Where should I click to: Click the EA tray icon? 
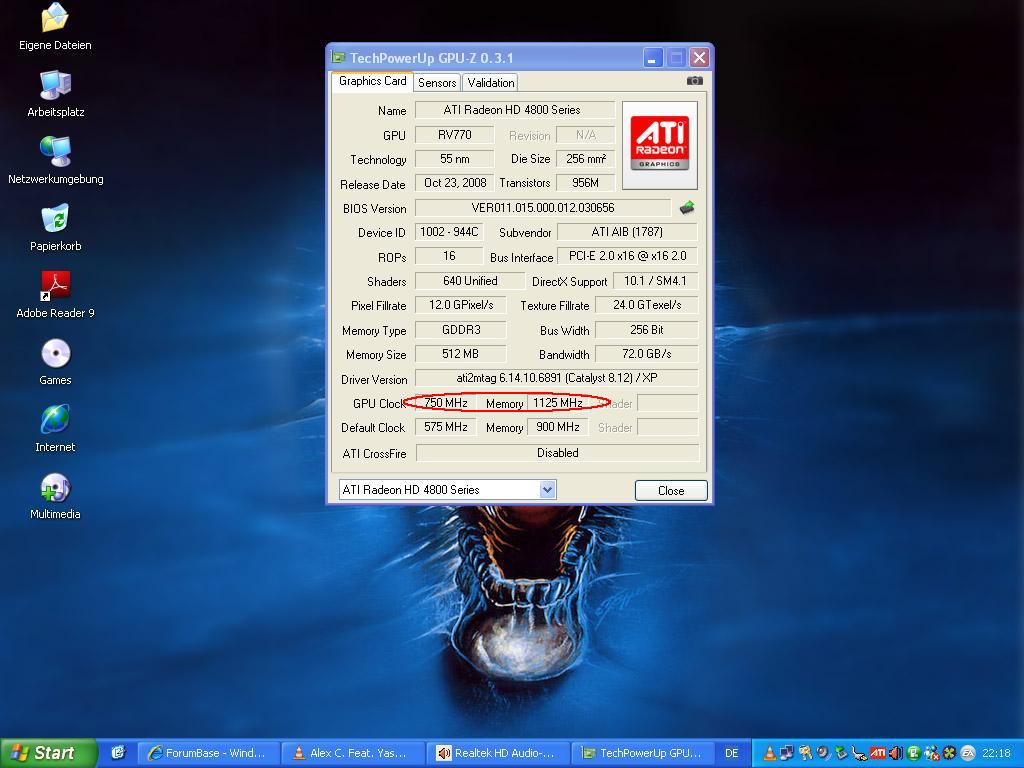pos(968,753)
